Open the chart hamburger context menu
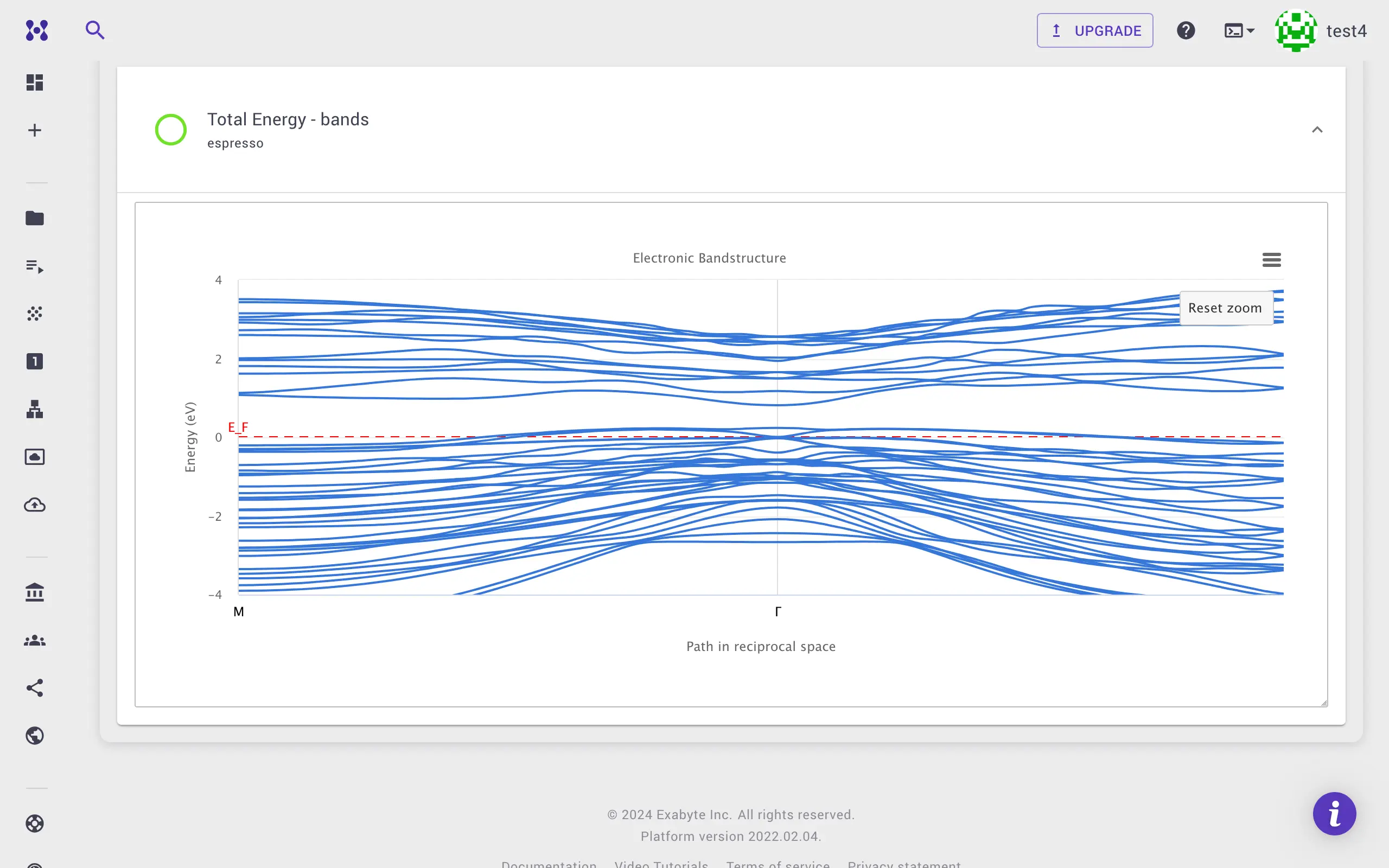Image resolution: width=1389 pixels, height=868 pixels. coord(1271,260)
